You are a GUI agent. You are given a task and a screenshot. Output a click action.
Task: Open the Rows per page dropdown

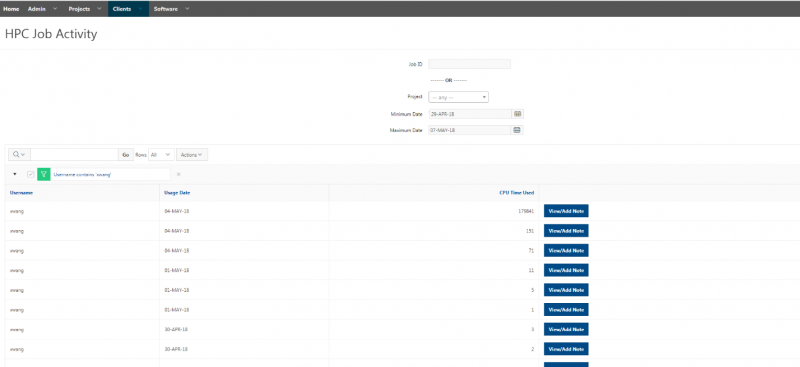click(x=161, y=155)
